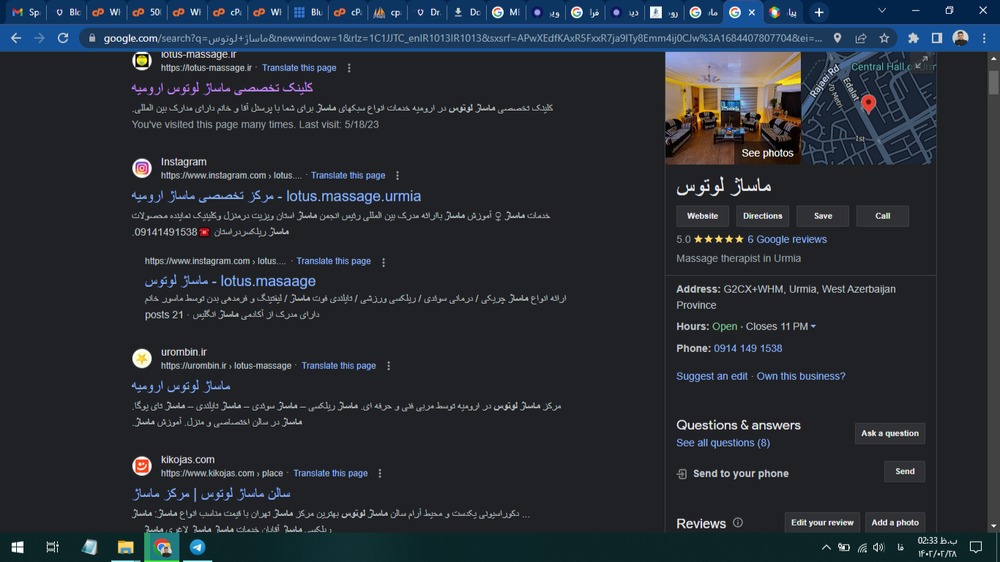Close the active Google search tab
Screen dimensions: 1000x562
(752, 12)
